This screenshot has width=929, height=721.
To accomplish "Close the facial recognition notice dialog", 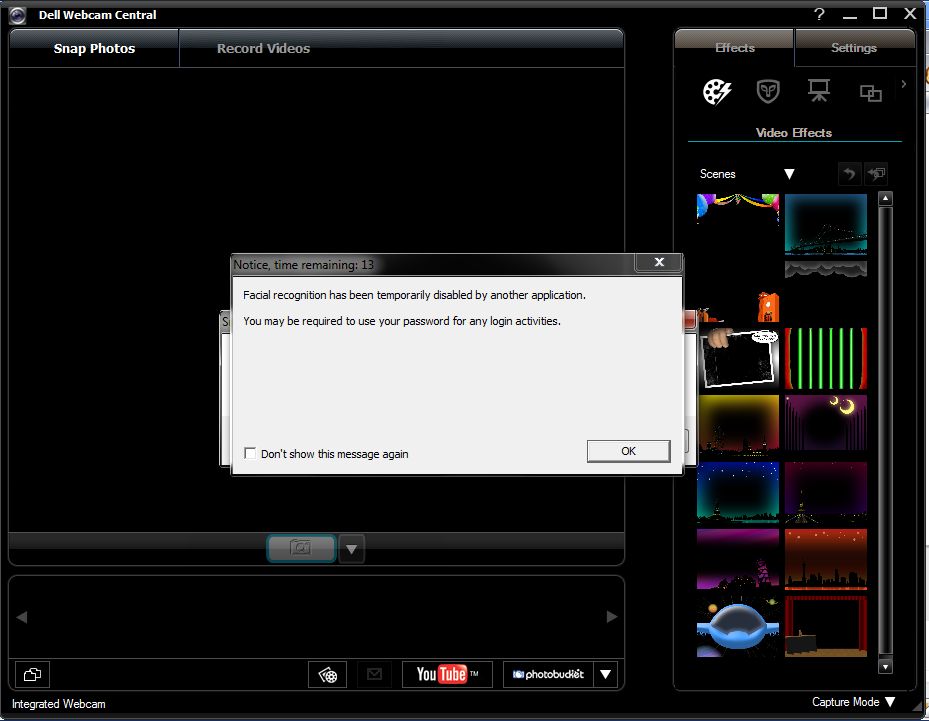I will (x=659, y=262).
